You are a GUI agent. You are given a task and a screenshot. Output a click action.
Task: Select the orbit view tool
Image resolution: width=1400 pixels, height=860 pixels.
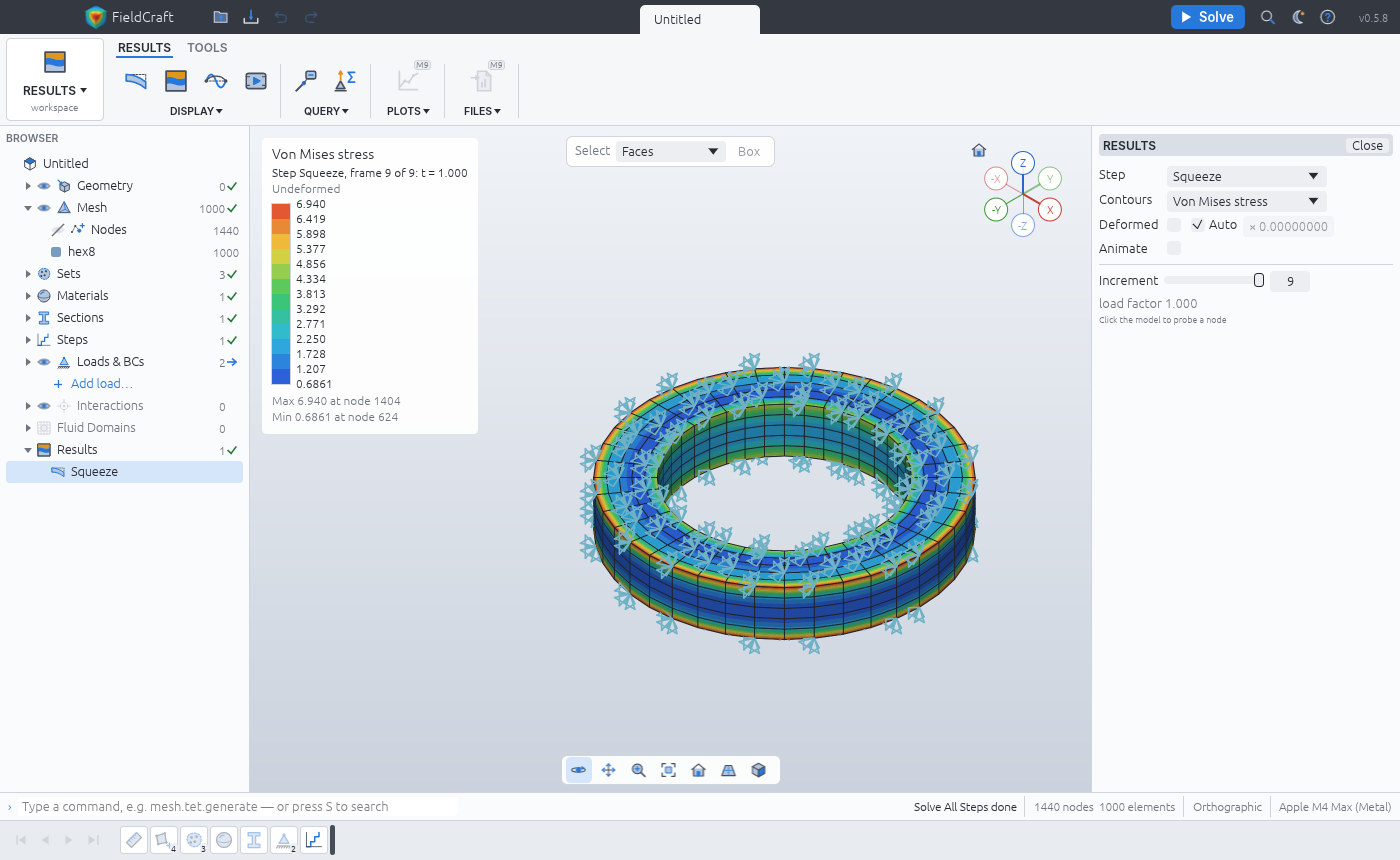click(579, 770)
